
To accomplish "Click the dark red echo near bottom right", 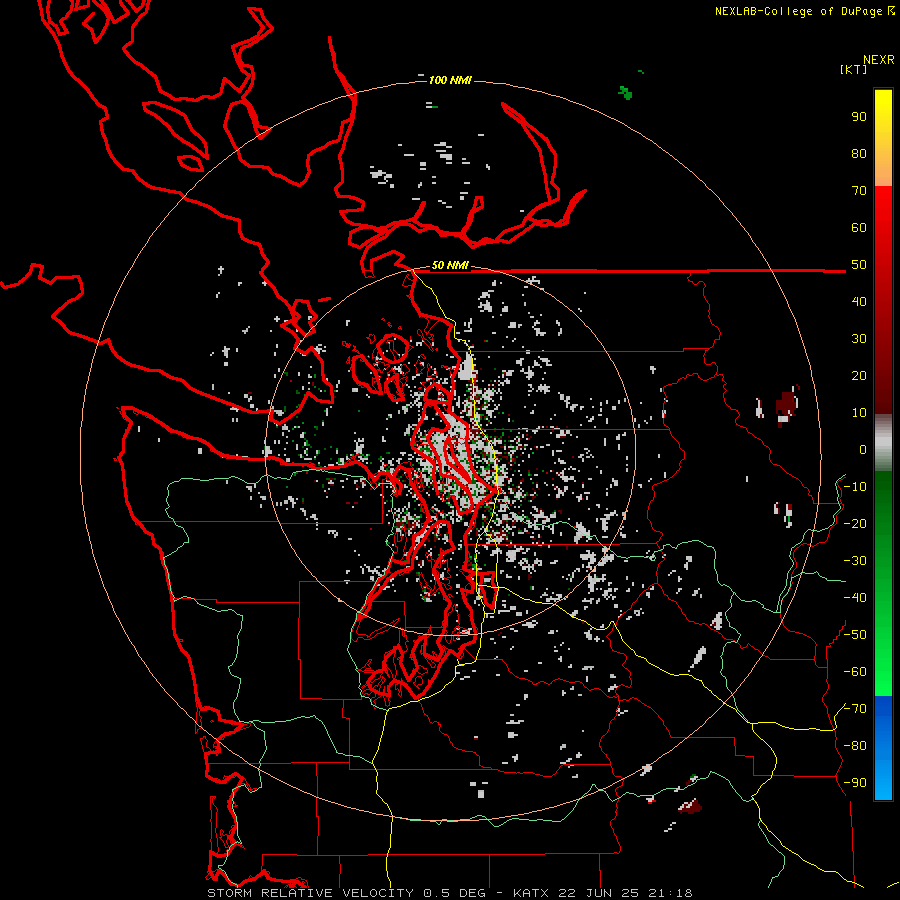I will pyautogui.click(x=690, y=806).
